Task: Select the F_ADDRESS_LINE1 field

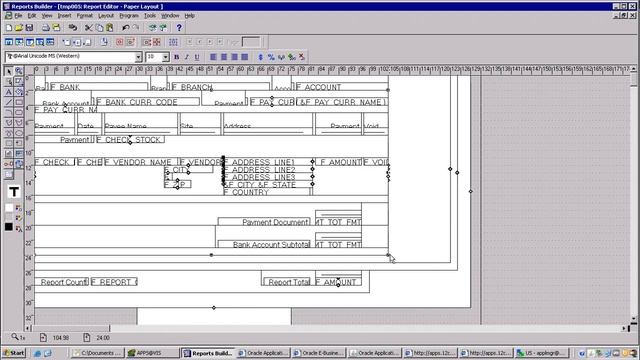Action: [268, 162]
